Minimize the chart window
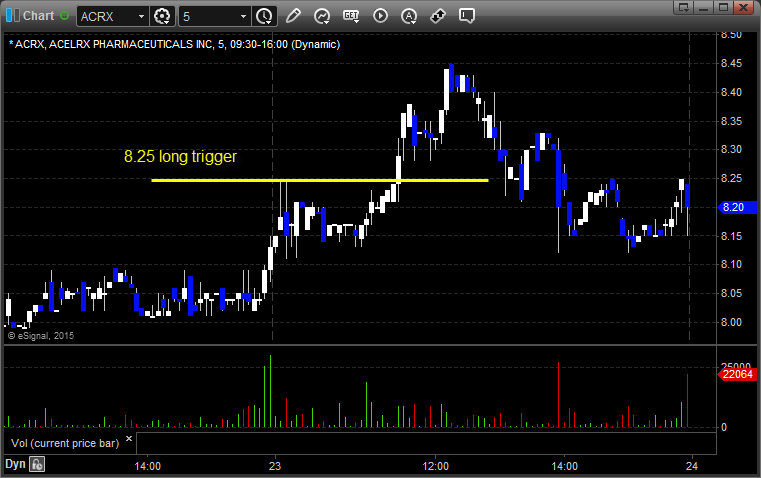761x478 pixels. click(x=704, y=7)
